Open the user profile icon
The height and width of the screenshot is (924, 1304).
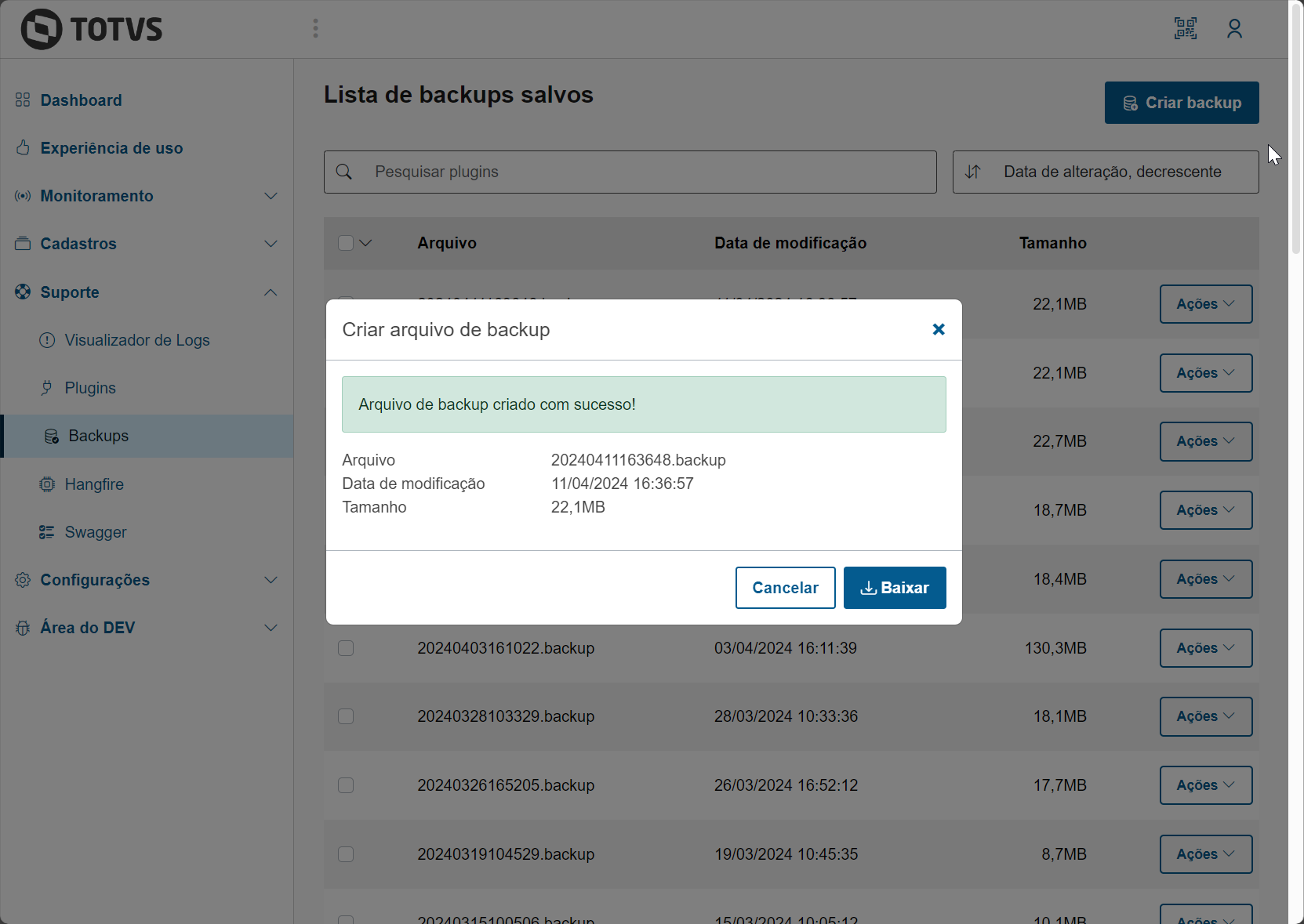tap(1234, 28)
